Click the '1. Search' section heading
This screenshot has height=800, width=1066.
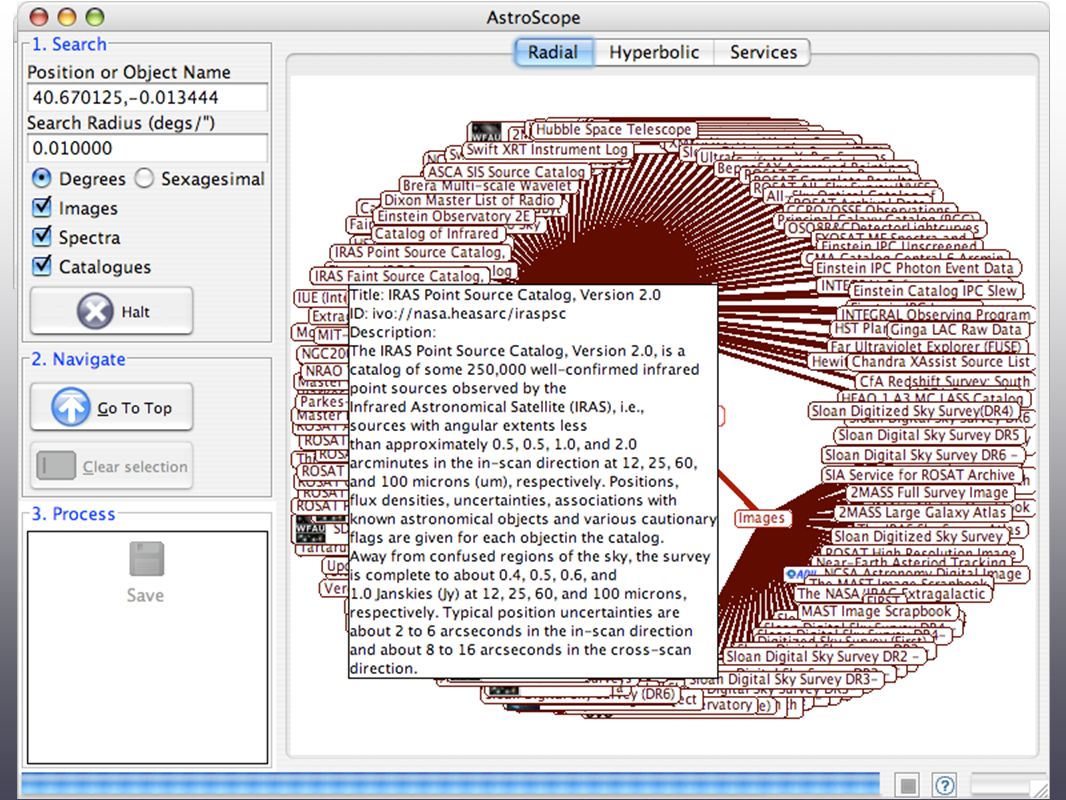pos(69,44)
